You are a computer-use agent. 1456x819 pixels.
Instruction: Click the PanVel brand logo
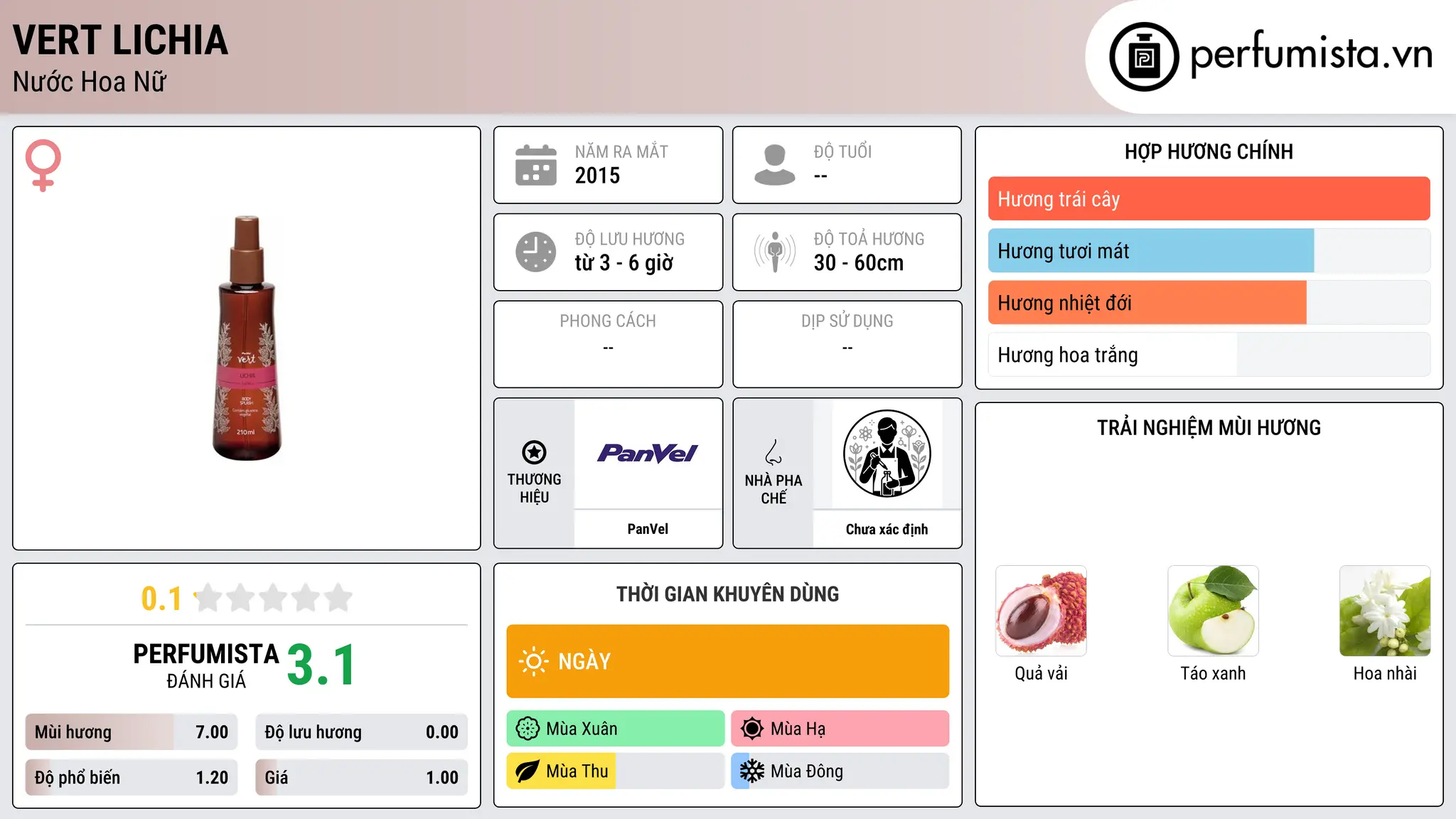(x=648, y=454)
